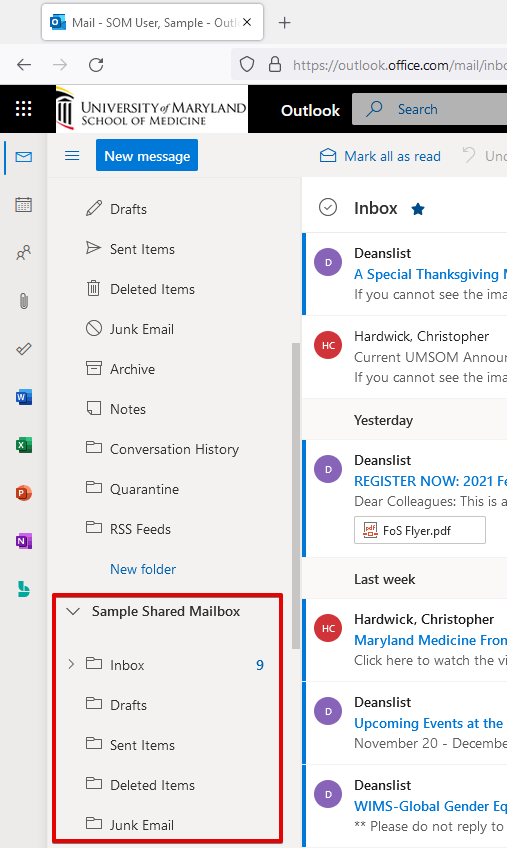
Task: Click Outlook app title
Action: (x=310, y=110)
